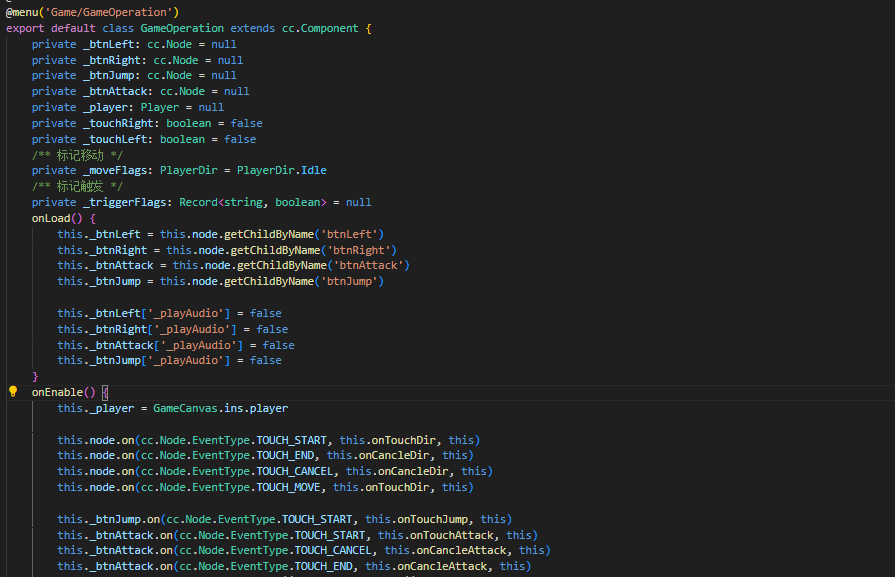Click the onLoad method name
Viewport: 895px width, 577px height.
(x=51, y=218)
